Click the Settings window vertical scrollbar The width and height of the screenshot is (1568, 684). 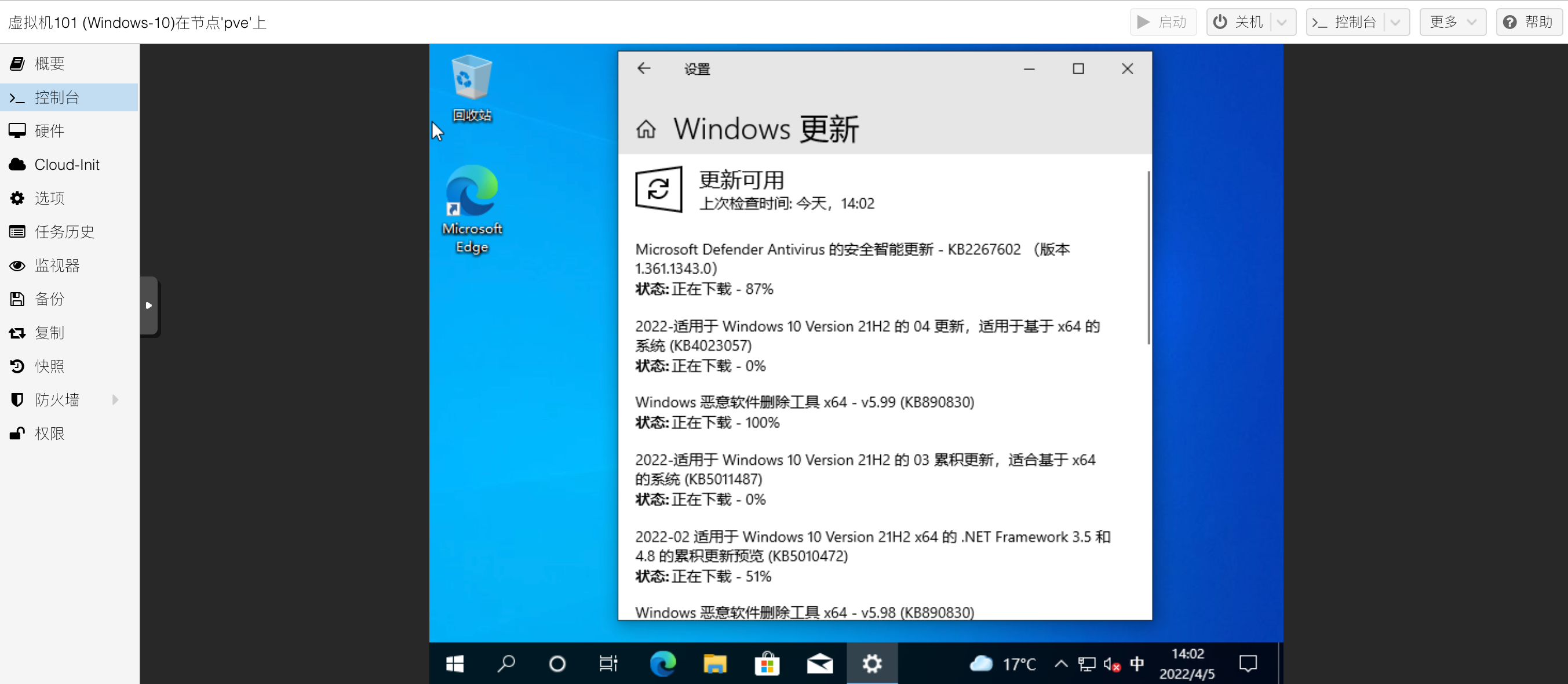tap(1148, 257)
